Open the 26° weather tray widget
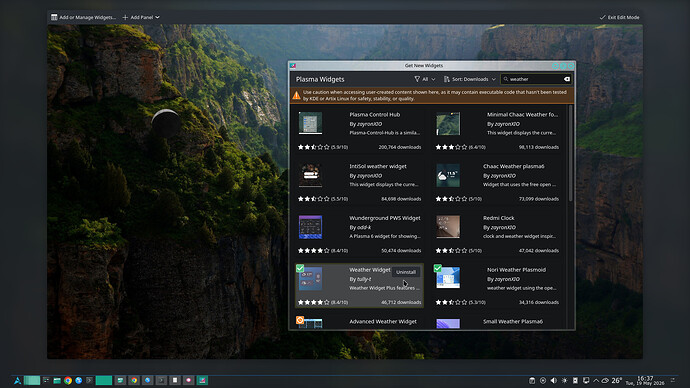 coord(612,381)
